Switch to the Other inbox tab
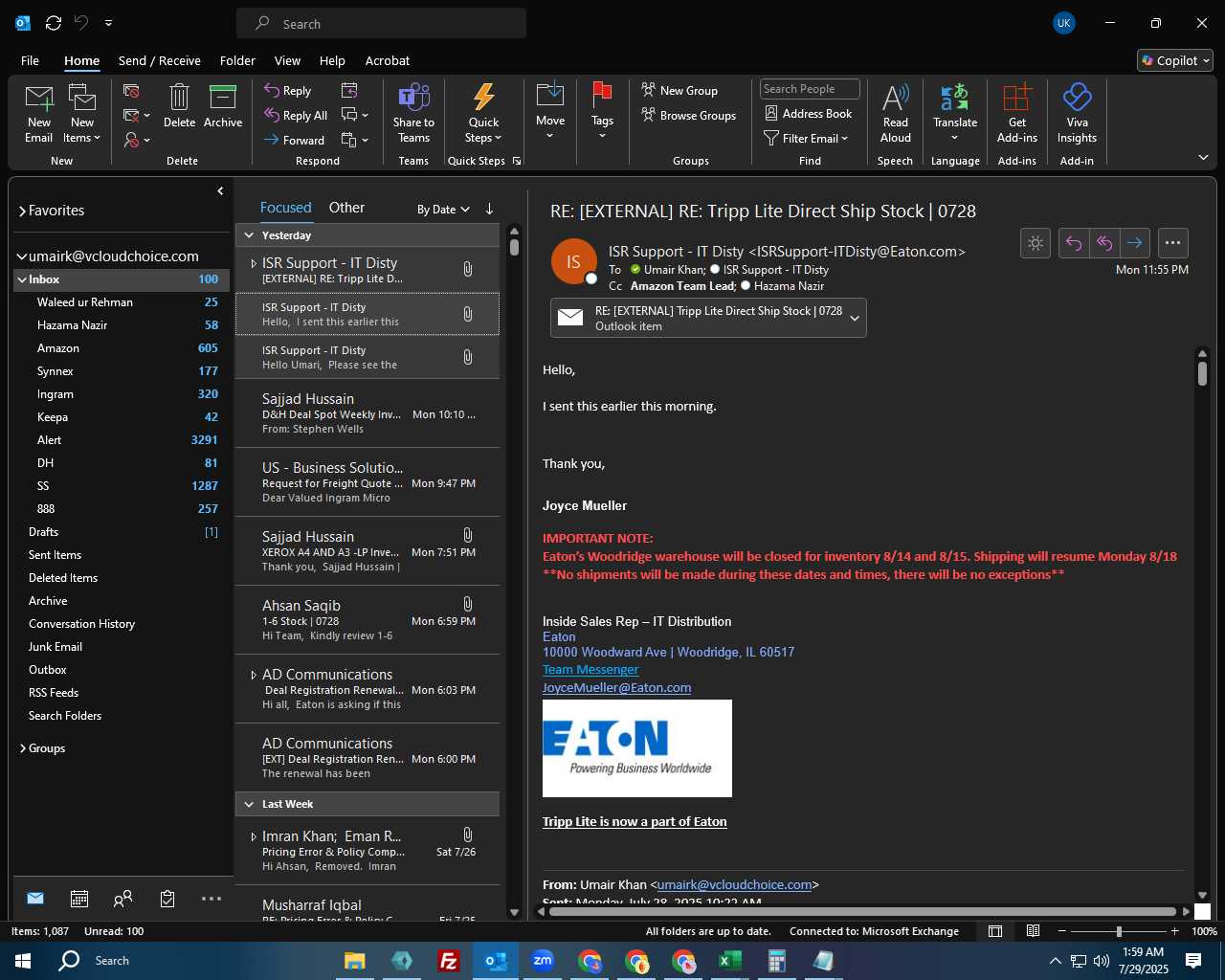This screenshot has width=1225, height=980. tap(346, 208)
